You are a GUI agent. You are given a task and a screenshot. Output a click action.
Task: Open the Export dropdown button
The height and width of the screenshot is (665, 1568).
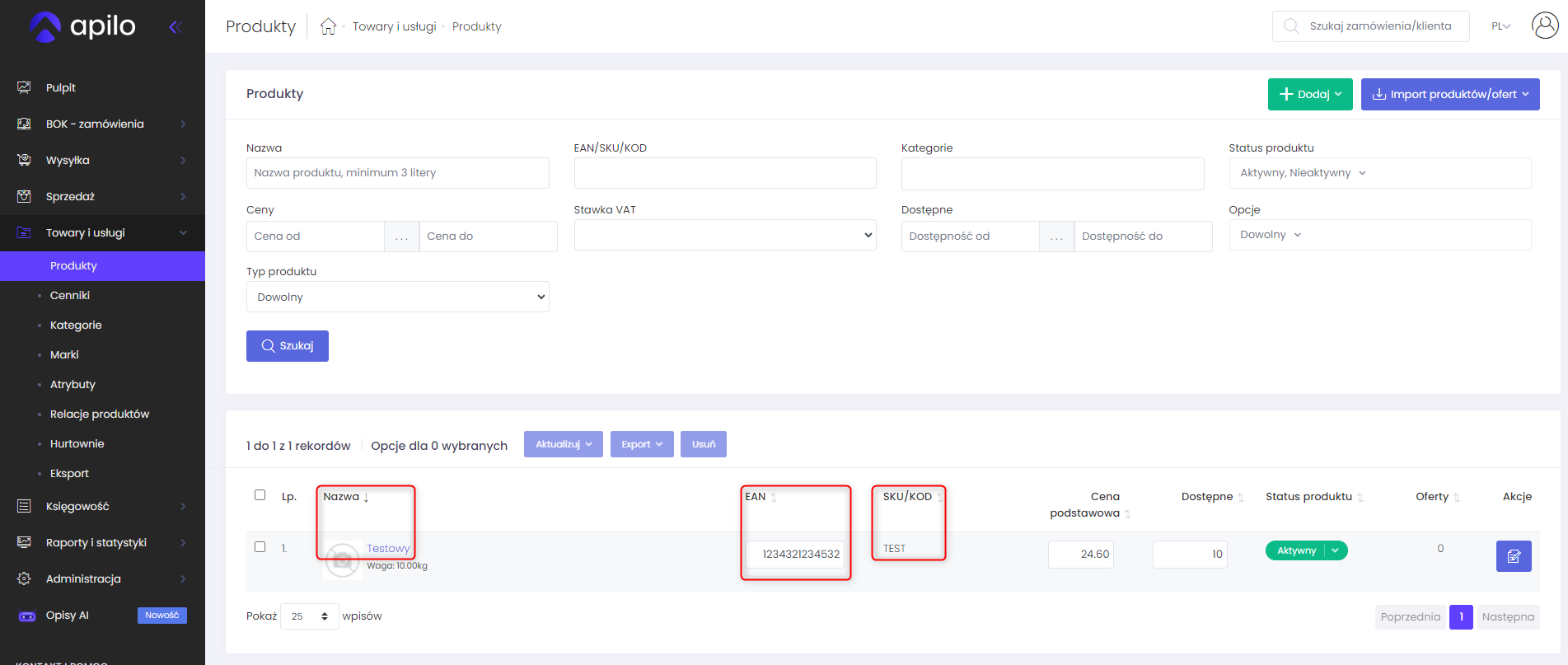[642, 444]
